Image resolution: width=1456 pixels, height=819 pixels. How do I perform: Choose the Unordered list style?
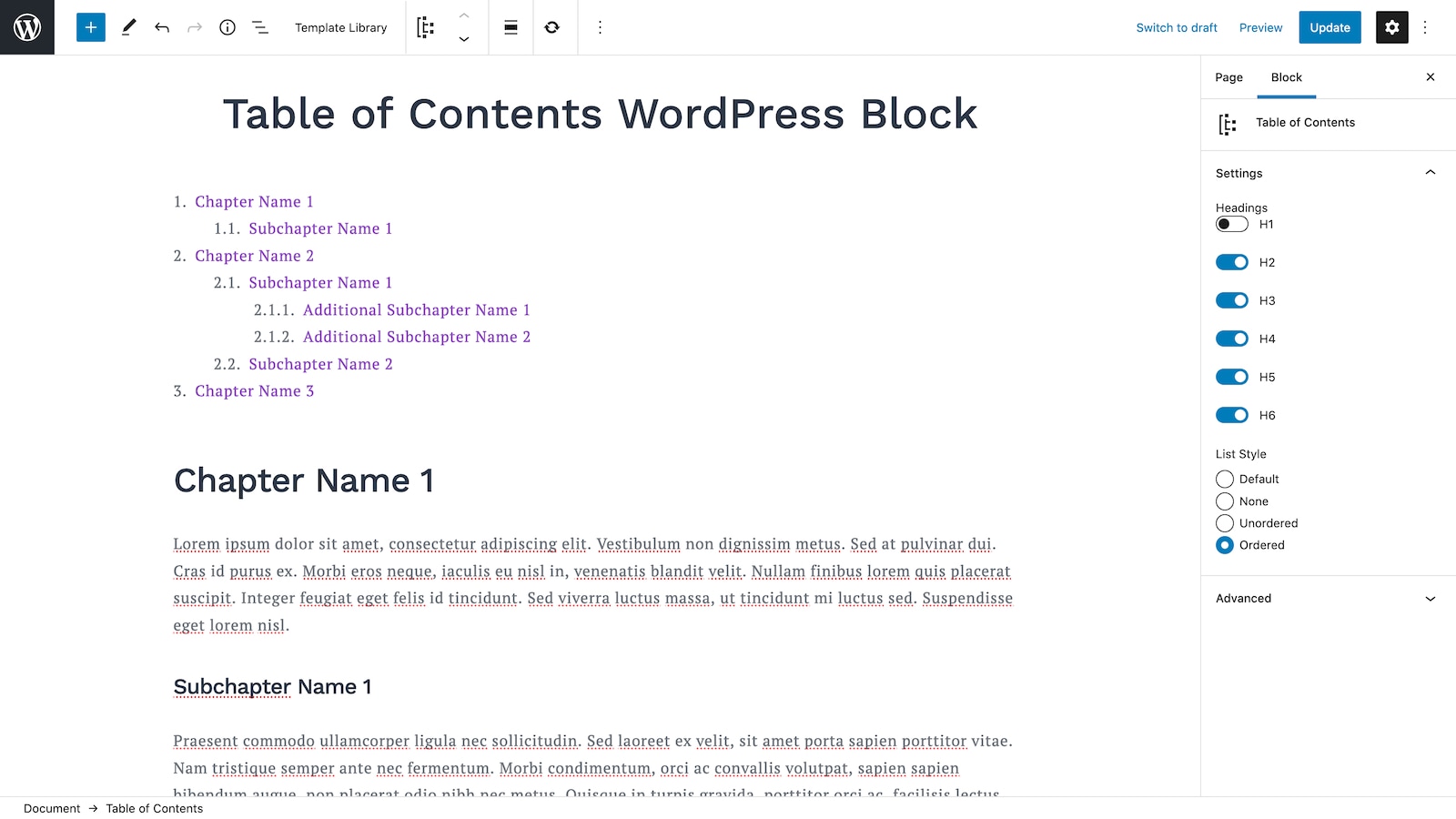coord(1225,523)
